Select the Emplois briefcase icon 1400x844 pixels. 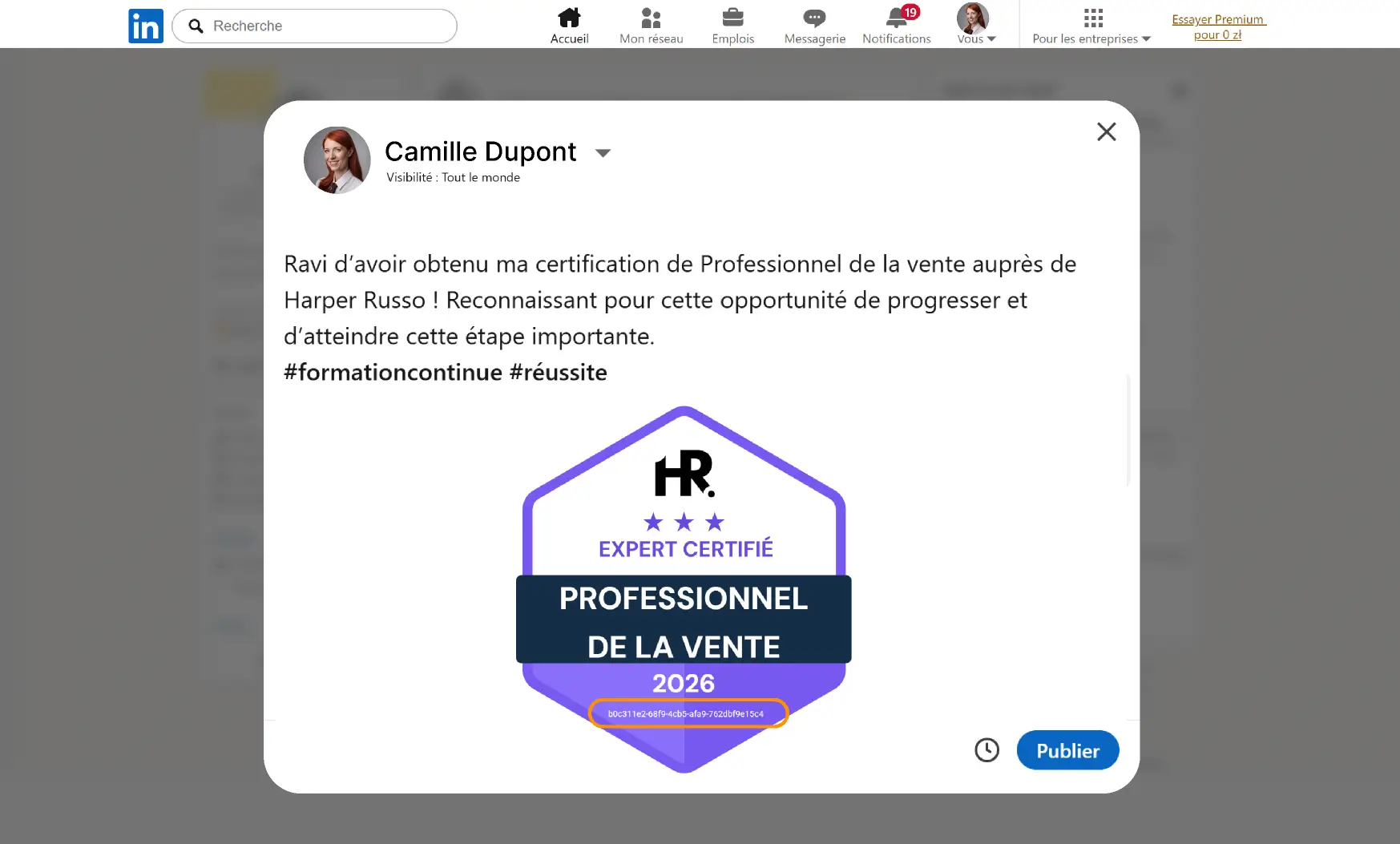point(733,18)
